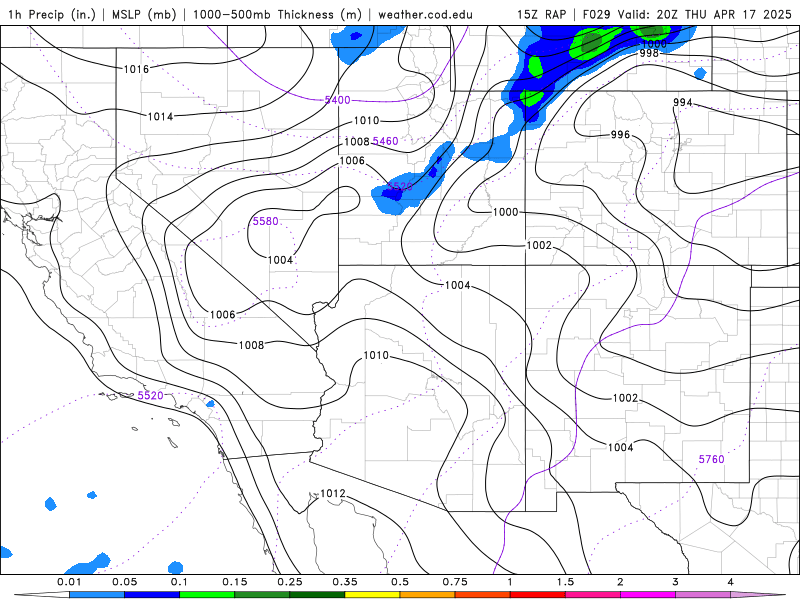Click the dark green 0.25 legend swatch
Image resolution: width=800 pixels, height=600 pixels.
pyautogui.click(x=317, y=595)
